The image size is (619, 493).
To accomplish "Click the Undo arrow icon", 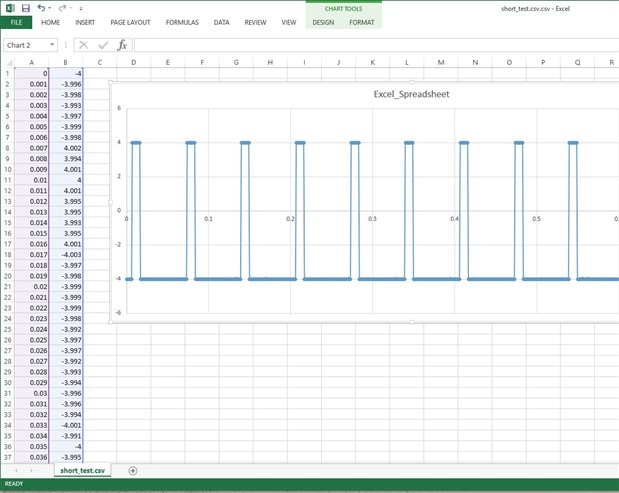I will [43, 8].
